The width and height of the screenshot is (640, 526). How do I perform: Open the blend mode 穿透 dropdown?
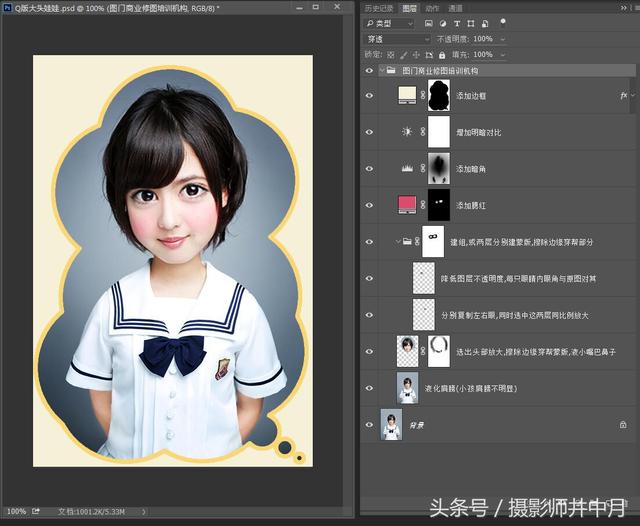click(397, 39)
